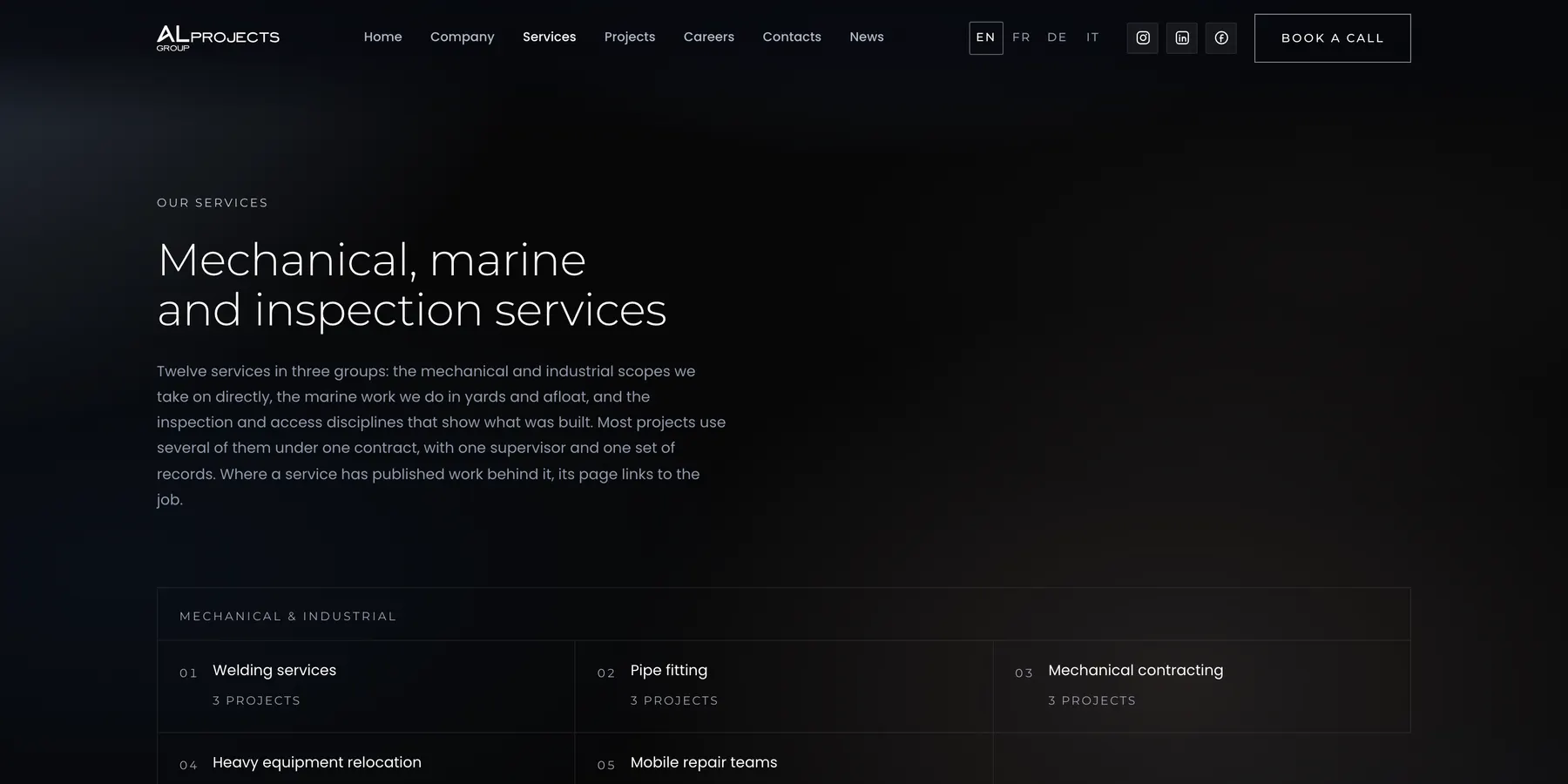
Task: Switch language to DE
Action: [1058, 37]
